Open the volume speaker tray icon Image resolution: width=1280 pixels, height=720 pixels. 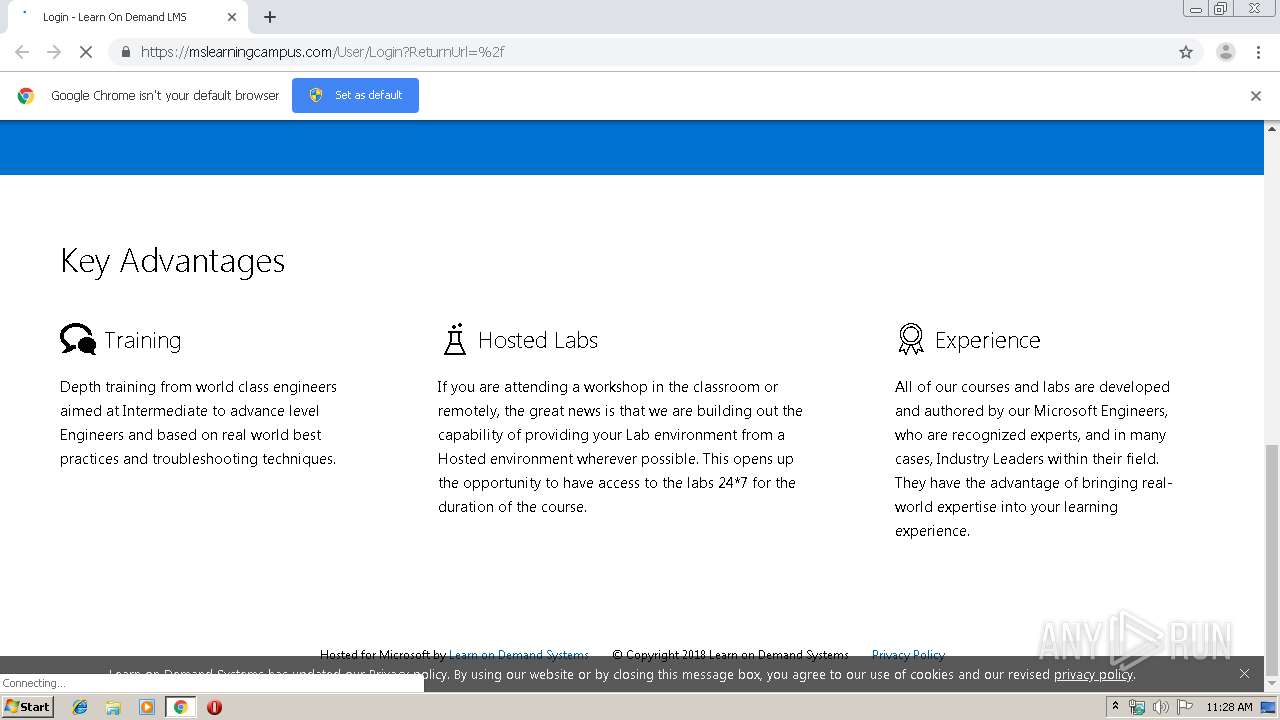[1160, 707]
